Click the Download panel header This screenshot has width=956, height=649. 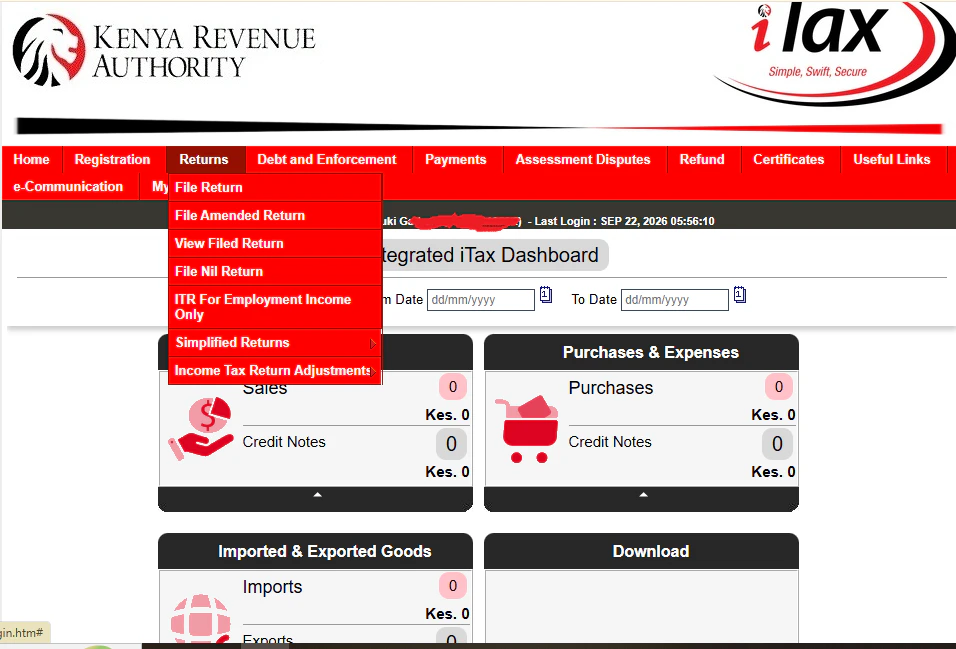tap(641, 551)
